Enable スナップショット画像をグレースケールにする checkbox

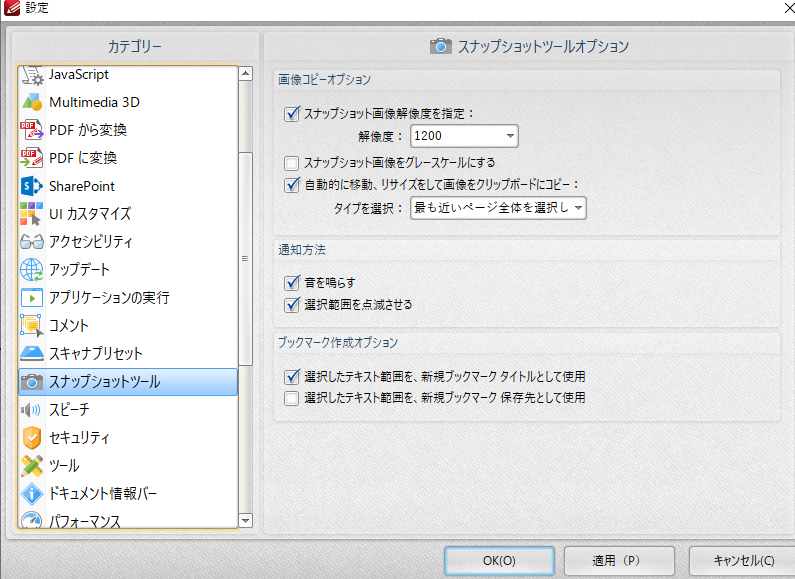pyautogui.click(x=292, y=163)
